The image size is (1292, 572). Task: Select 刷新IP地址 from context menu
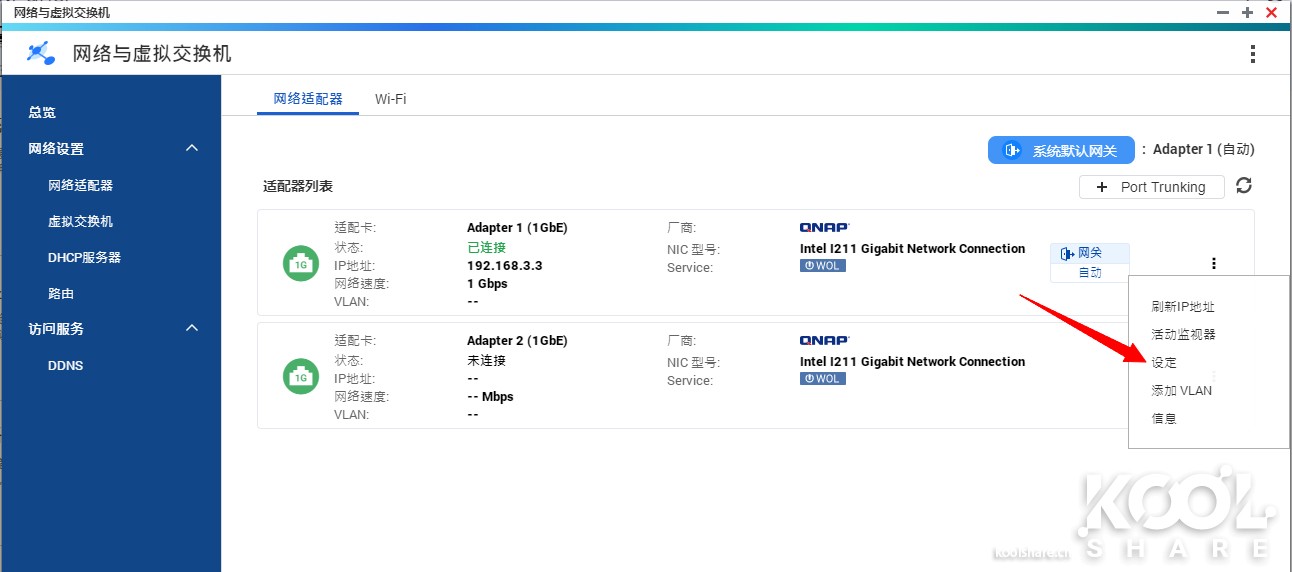tap(1183, 307)
